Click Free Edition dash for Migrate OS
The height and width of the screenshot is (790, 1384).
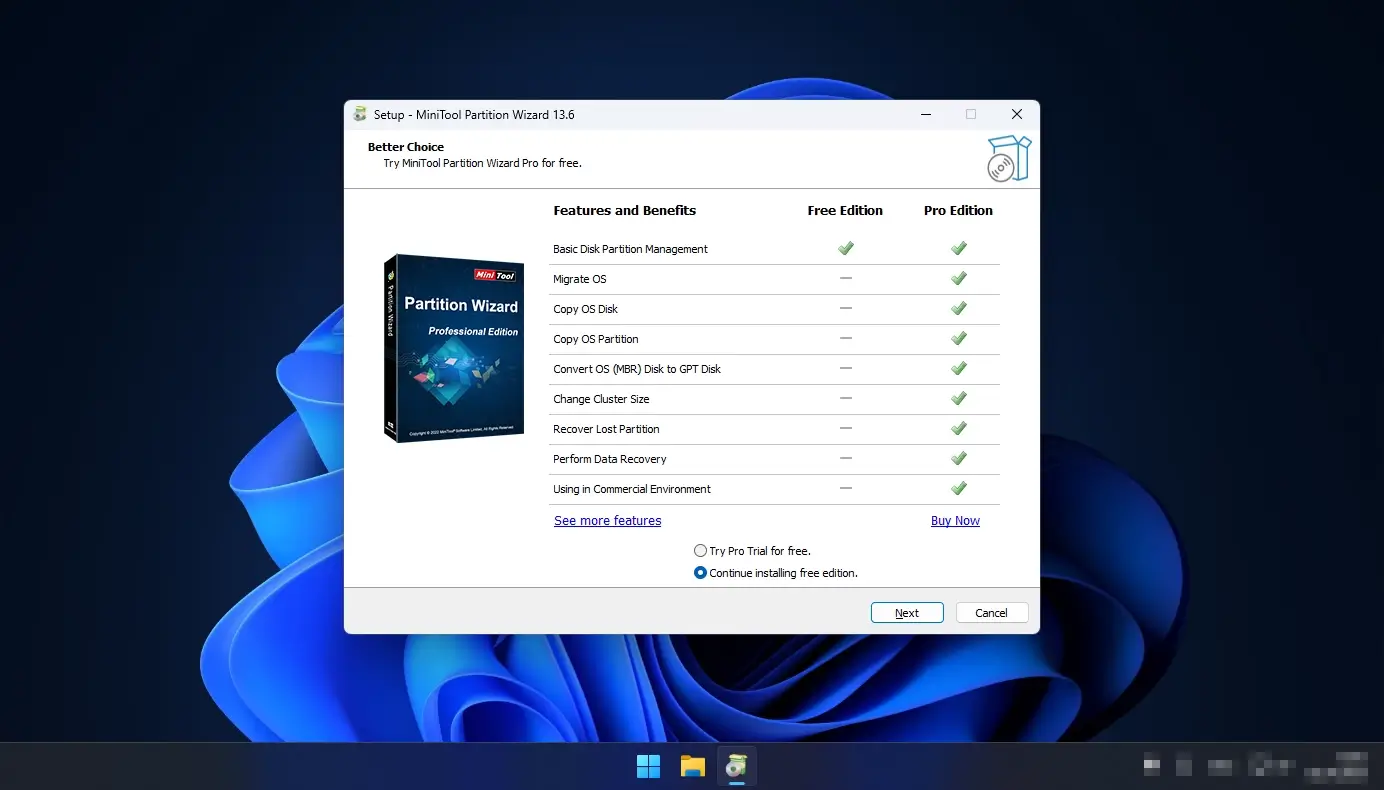tap(846, 278)
